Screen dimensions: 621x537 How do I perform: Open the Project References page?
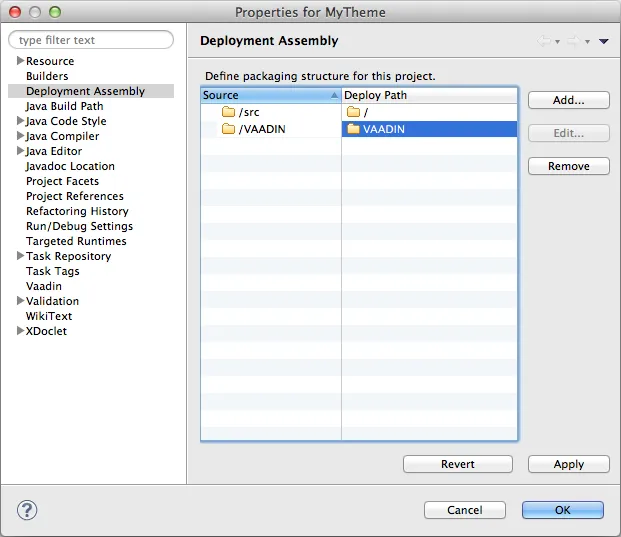75,196
